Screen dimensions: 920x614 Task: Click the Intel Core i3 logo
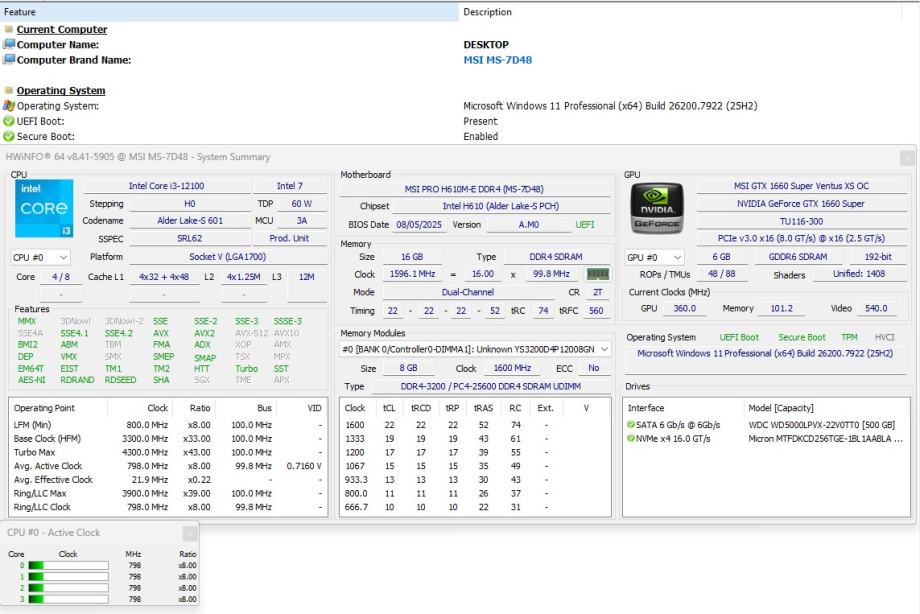(45, 209)
